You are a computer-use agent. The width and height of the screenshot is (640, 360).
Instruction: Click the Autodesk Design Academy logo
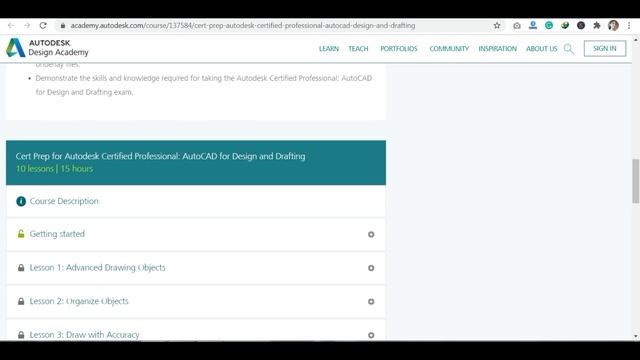coord(47,48)
